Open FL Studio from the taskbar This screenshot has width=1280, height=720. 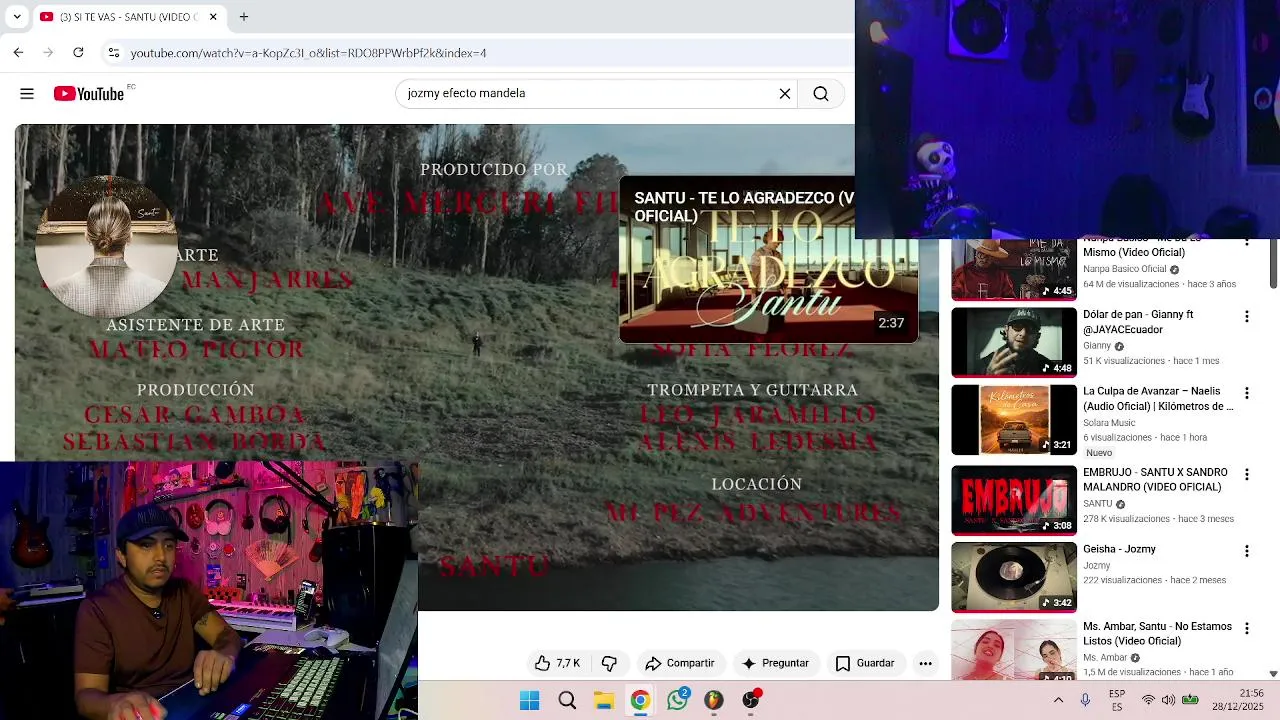[713, 701]
